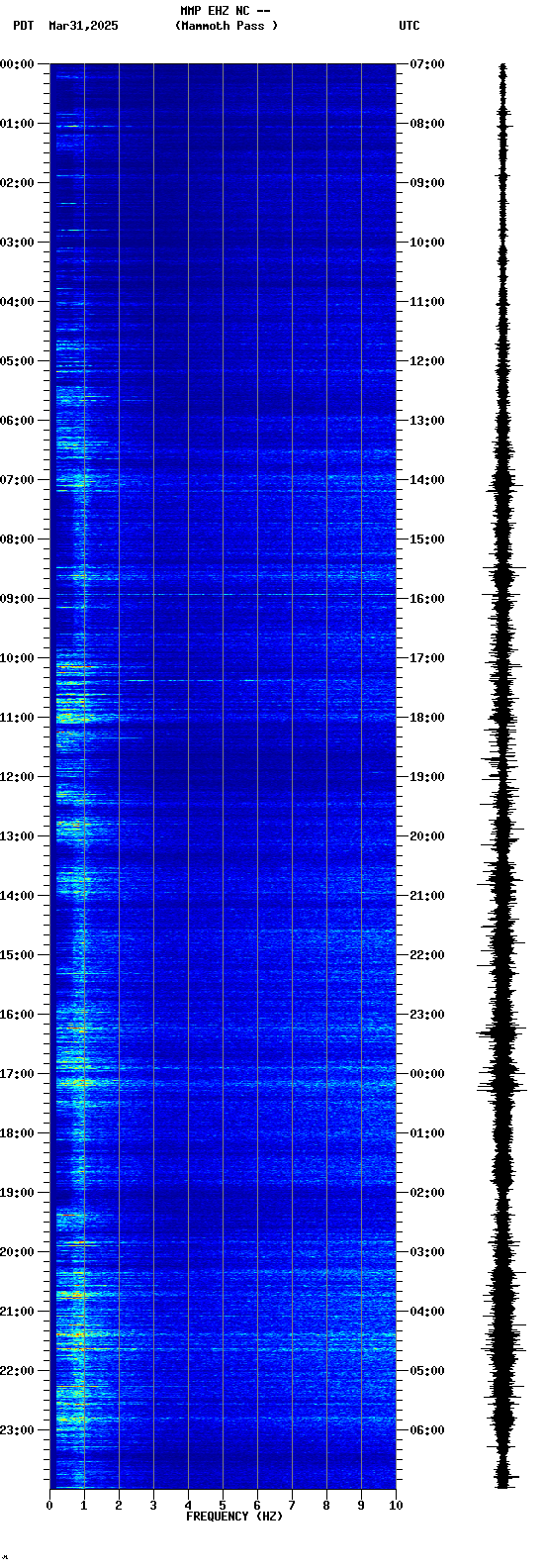Click the frequency axis '2' label
Screen dimensions: 546x1568
pos(119,1506)
